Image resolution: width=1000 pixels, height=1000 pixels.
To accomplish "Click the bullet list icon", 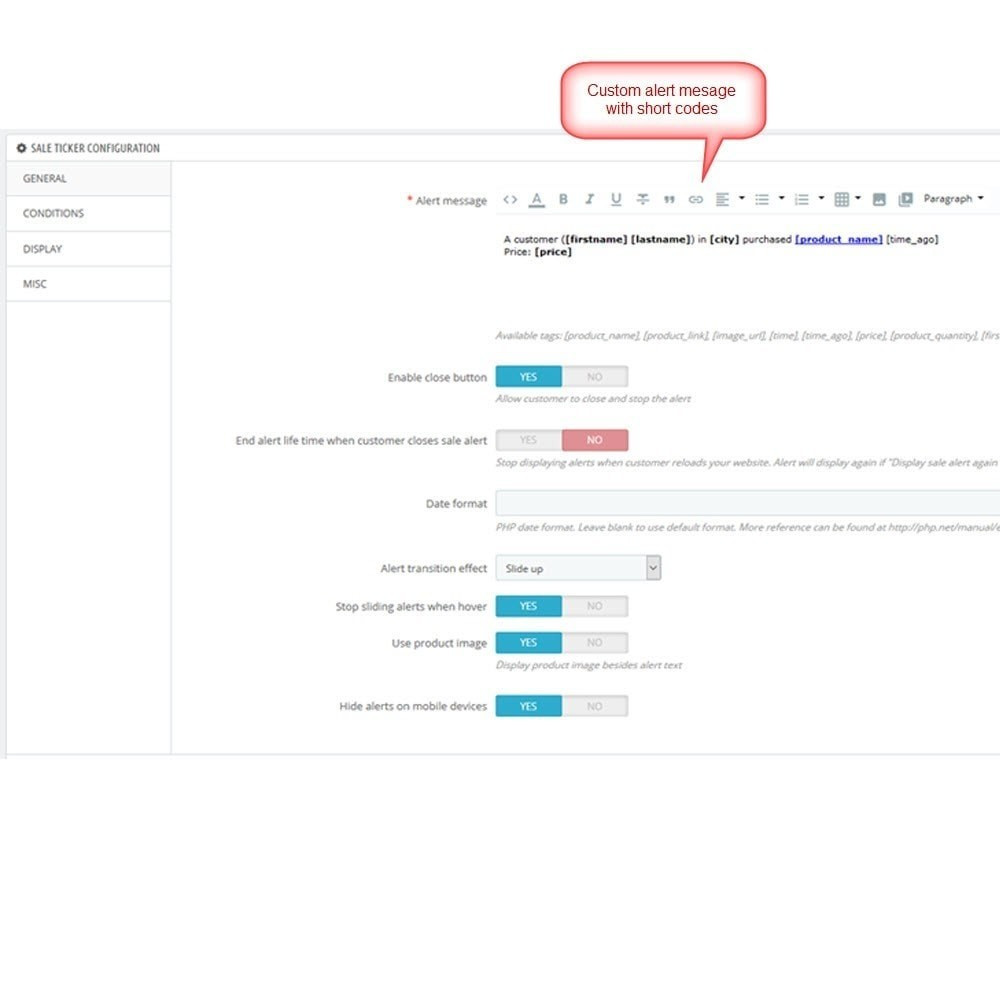I will [761, 200].
